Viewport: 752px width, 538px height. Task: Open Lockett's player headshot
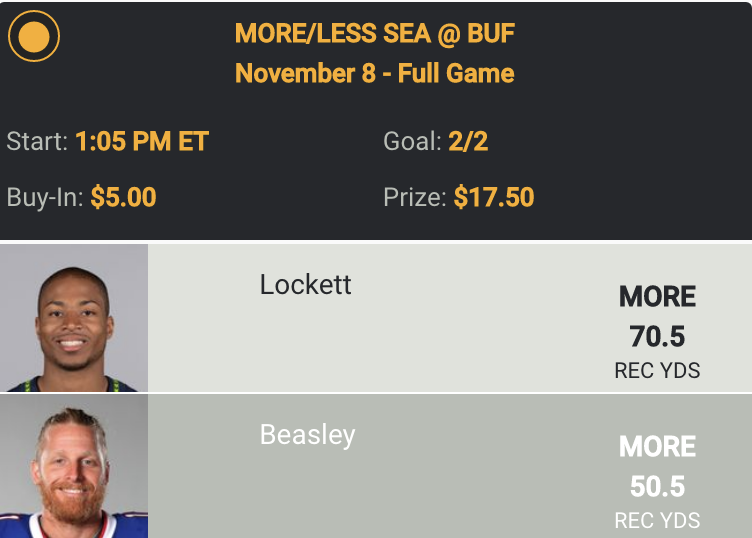(74, 317)
